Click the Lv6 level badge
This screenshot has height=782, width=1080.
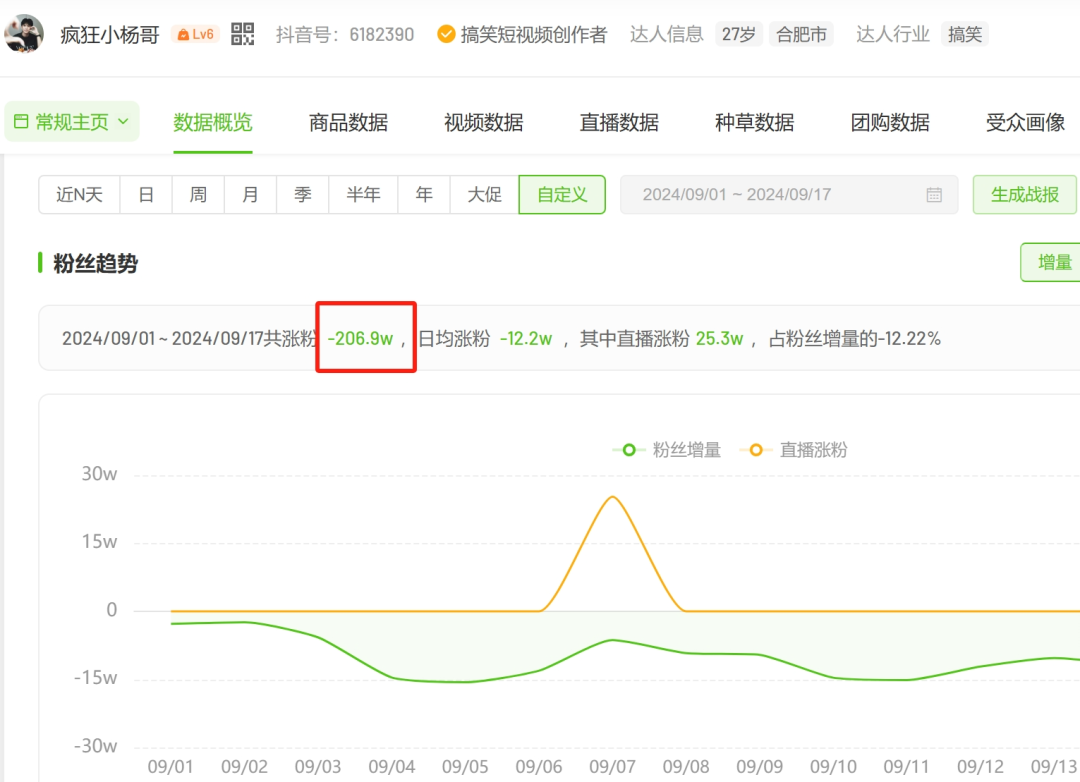(195, 34)
